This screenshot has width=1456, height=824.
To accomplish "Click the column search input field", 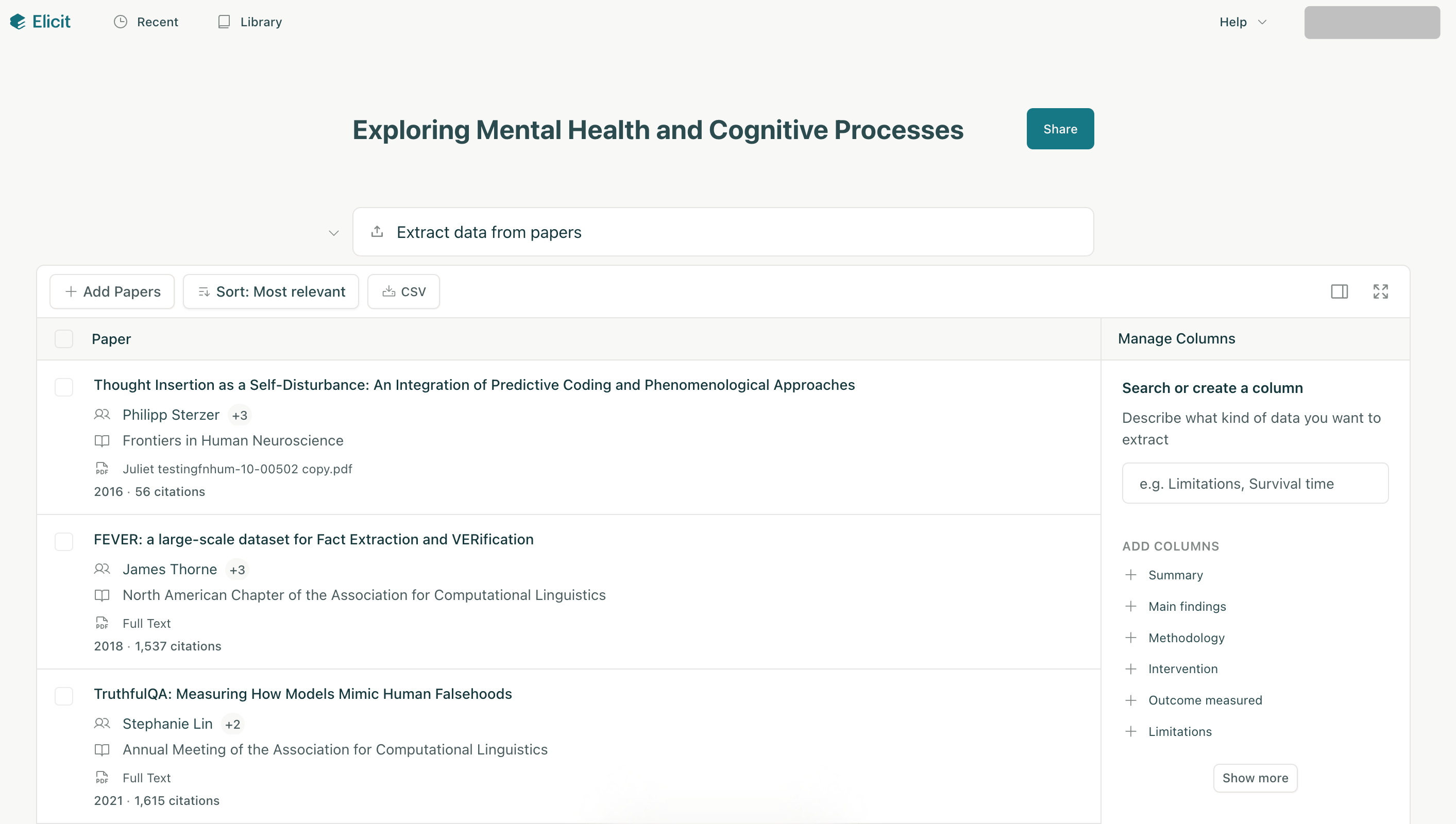I will pos(1255,483).
